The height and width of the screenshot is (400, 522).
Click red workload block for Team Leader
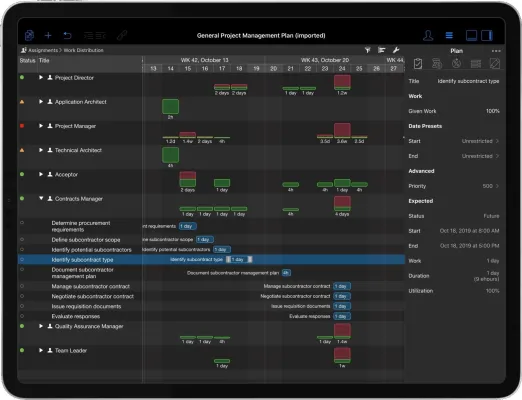coord(342,354)
